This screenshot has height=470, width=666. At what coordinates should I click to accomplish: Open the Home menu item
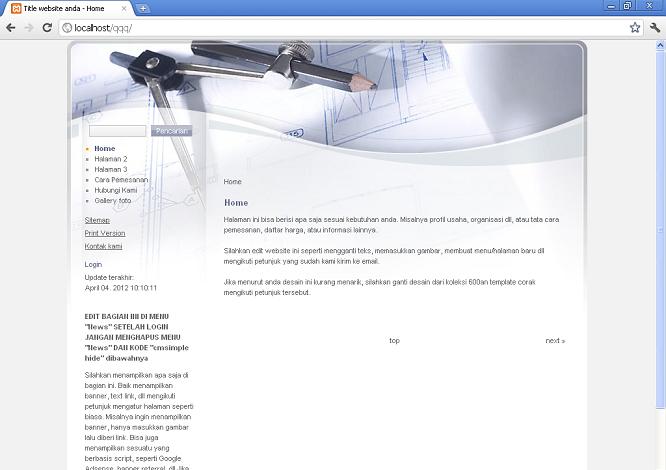(x=104, y=149)
